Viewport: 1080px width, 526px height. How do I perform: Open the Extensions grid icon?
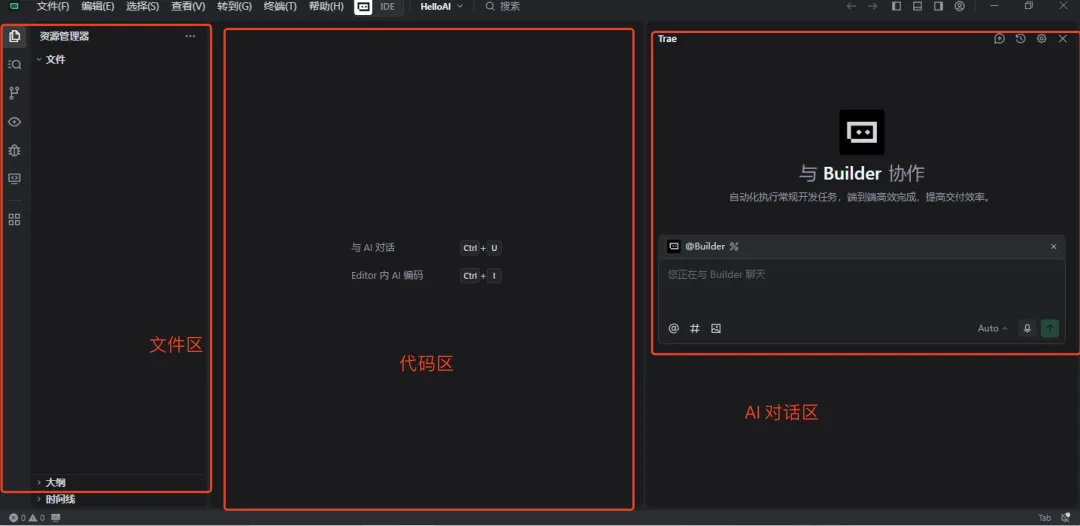click(x=14, y=220)
